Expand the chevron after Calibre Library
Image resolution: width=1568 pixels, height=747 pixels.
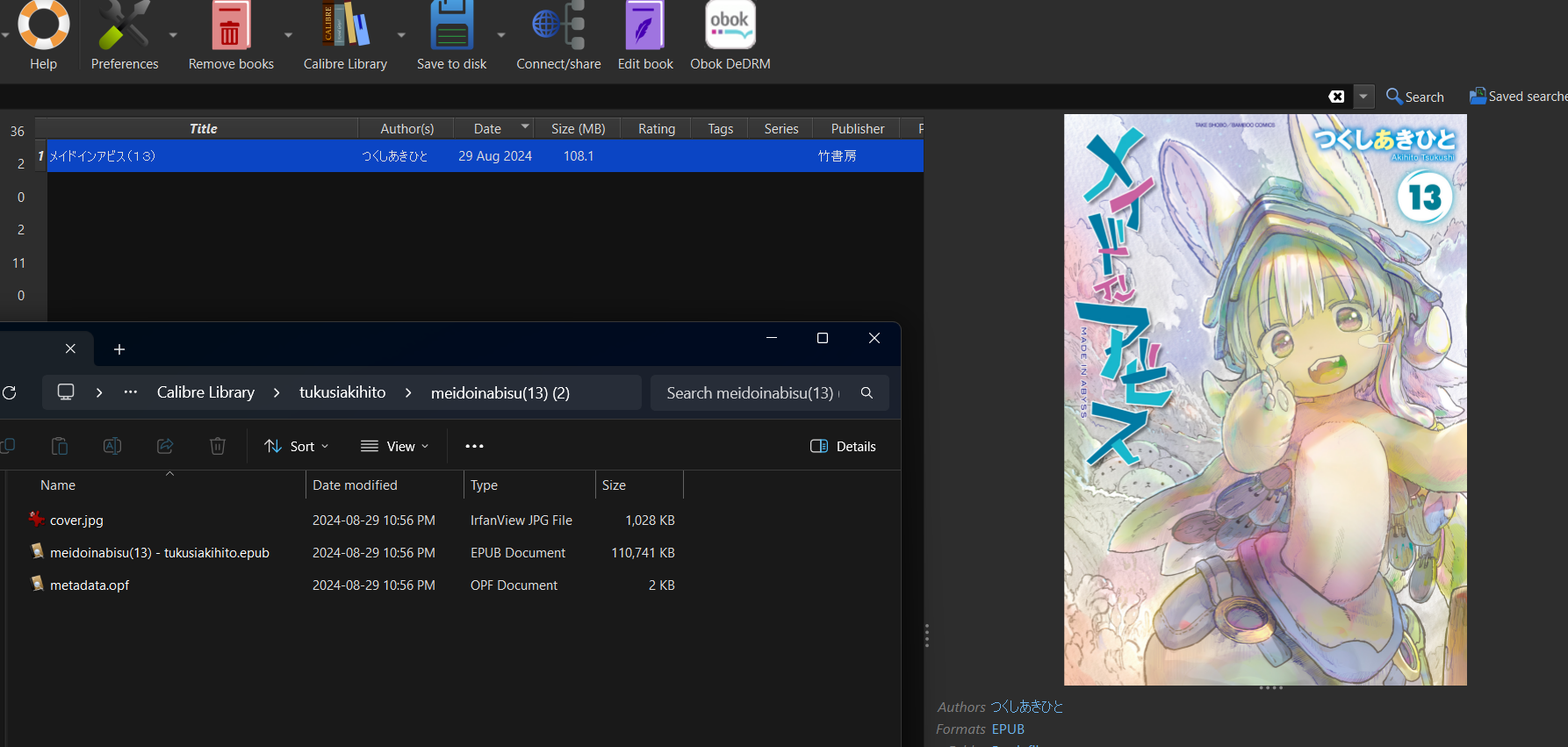pos(277,392)
